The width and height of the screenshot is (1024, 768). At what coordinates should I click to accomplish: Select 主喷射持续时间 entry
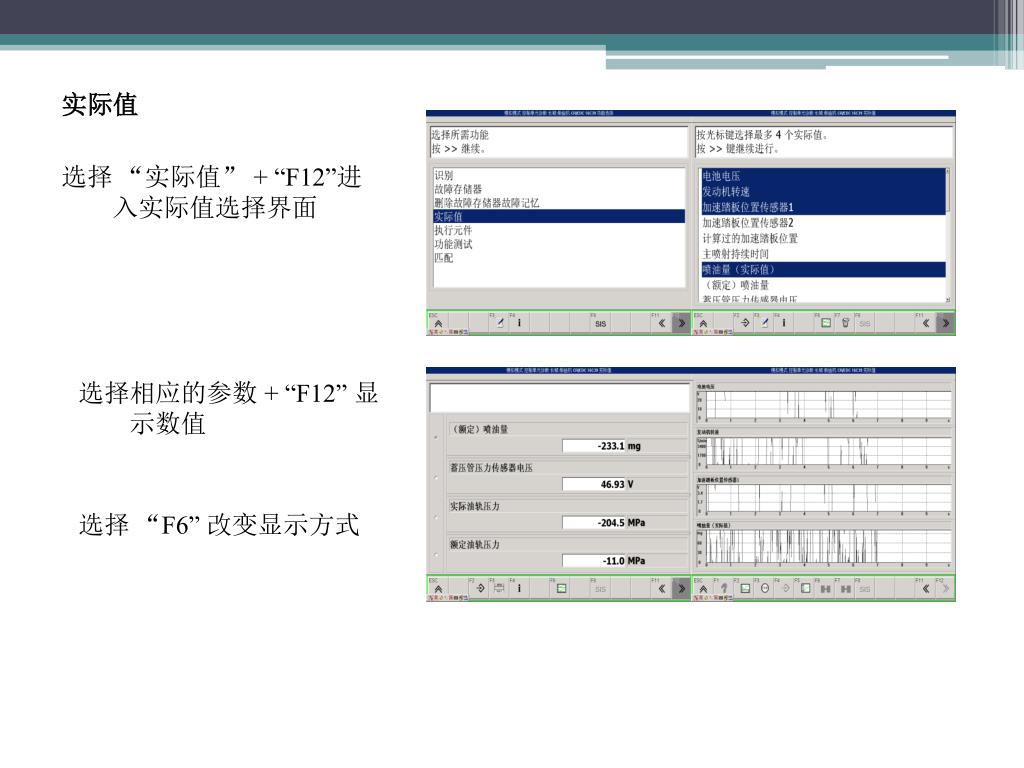[x=736, y=254]
